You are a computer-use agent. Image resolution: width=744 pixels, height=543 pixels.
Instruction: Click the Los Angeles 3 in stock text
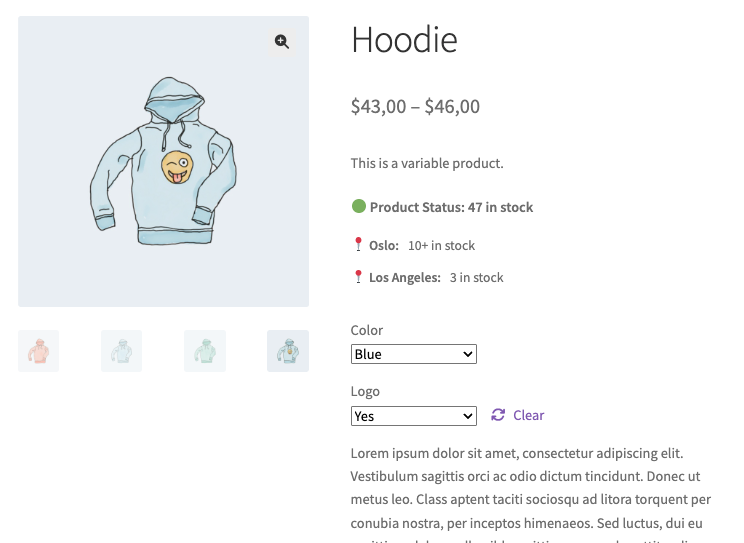(x=475, y=277)
